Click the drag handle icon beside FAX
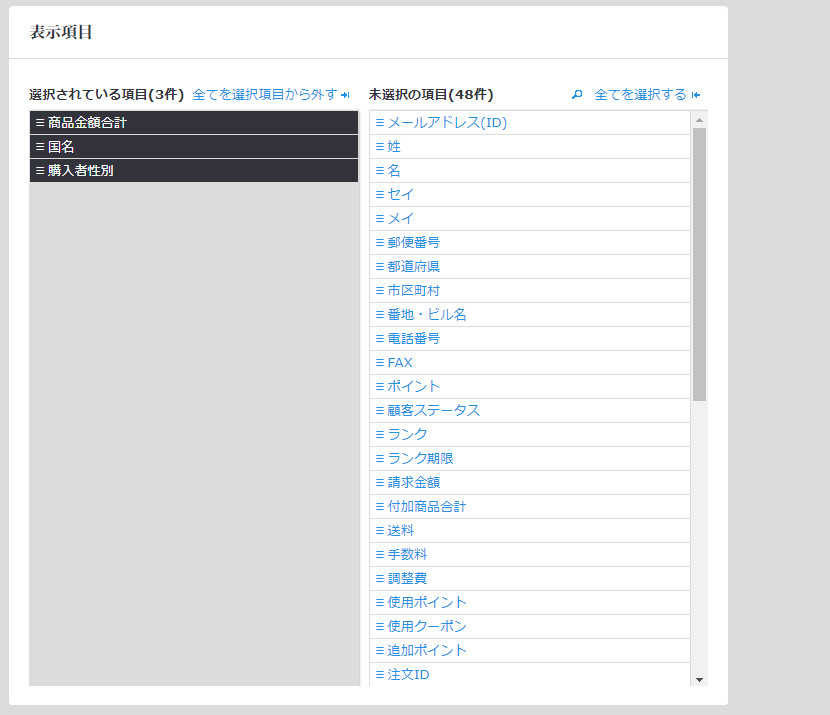The height and width of the screenshot is (715, 830). (380, 363)
